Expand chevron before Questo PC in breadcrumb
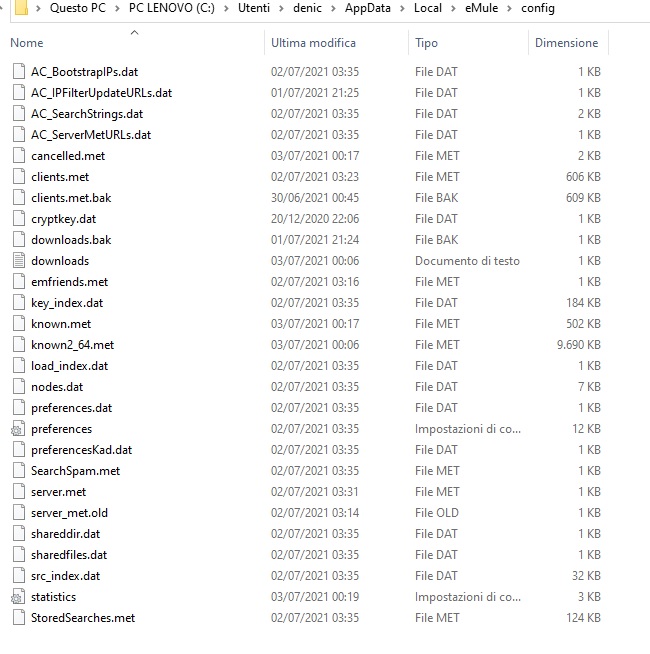 tap(38, 8)
